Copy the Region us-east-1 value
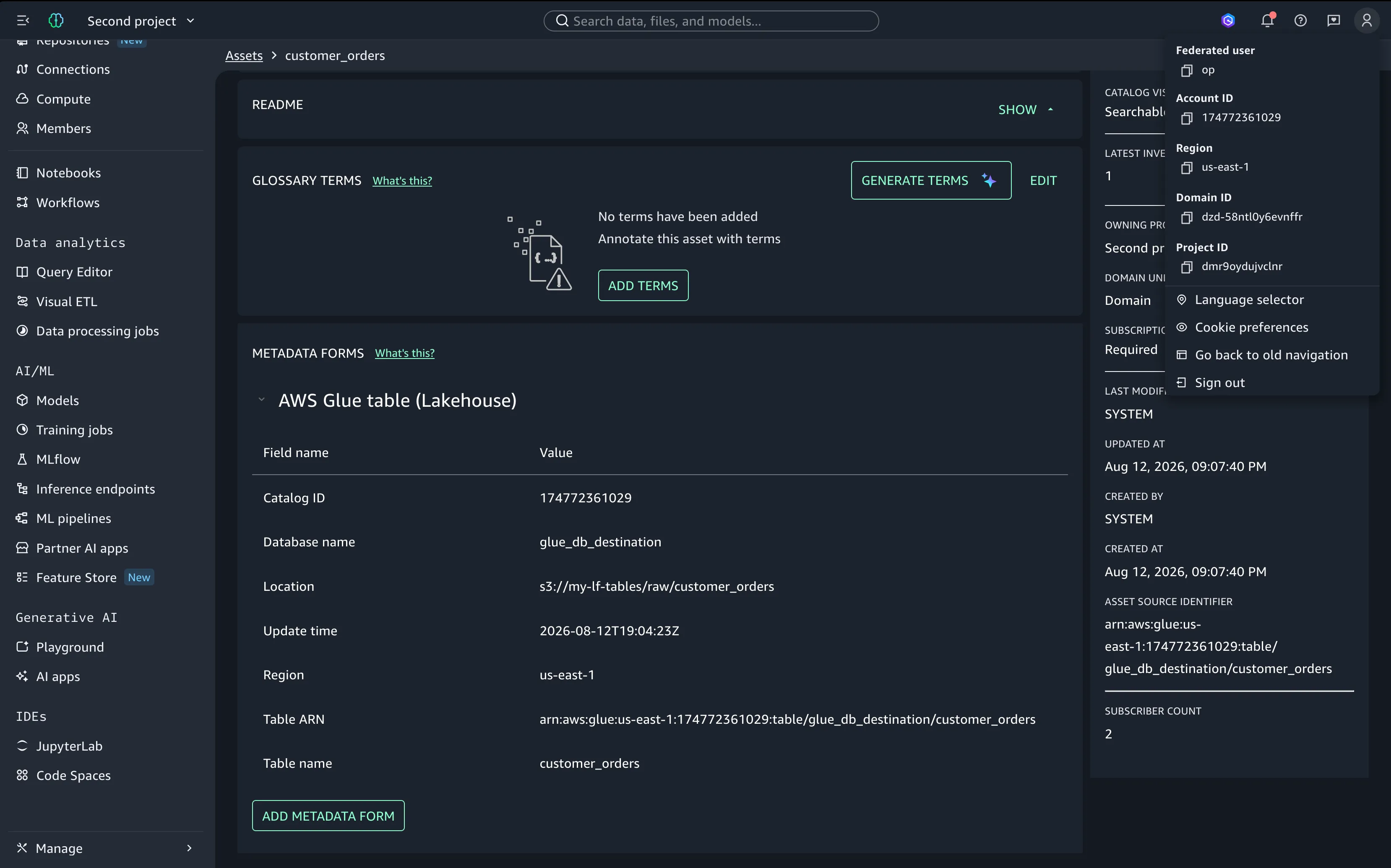Screen dimensions: 1391x868 click(1187, 168)
